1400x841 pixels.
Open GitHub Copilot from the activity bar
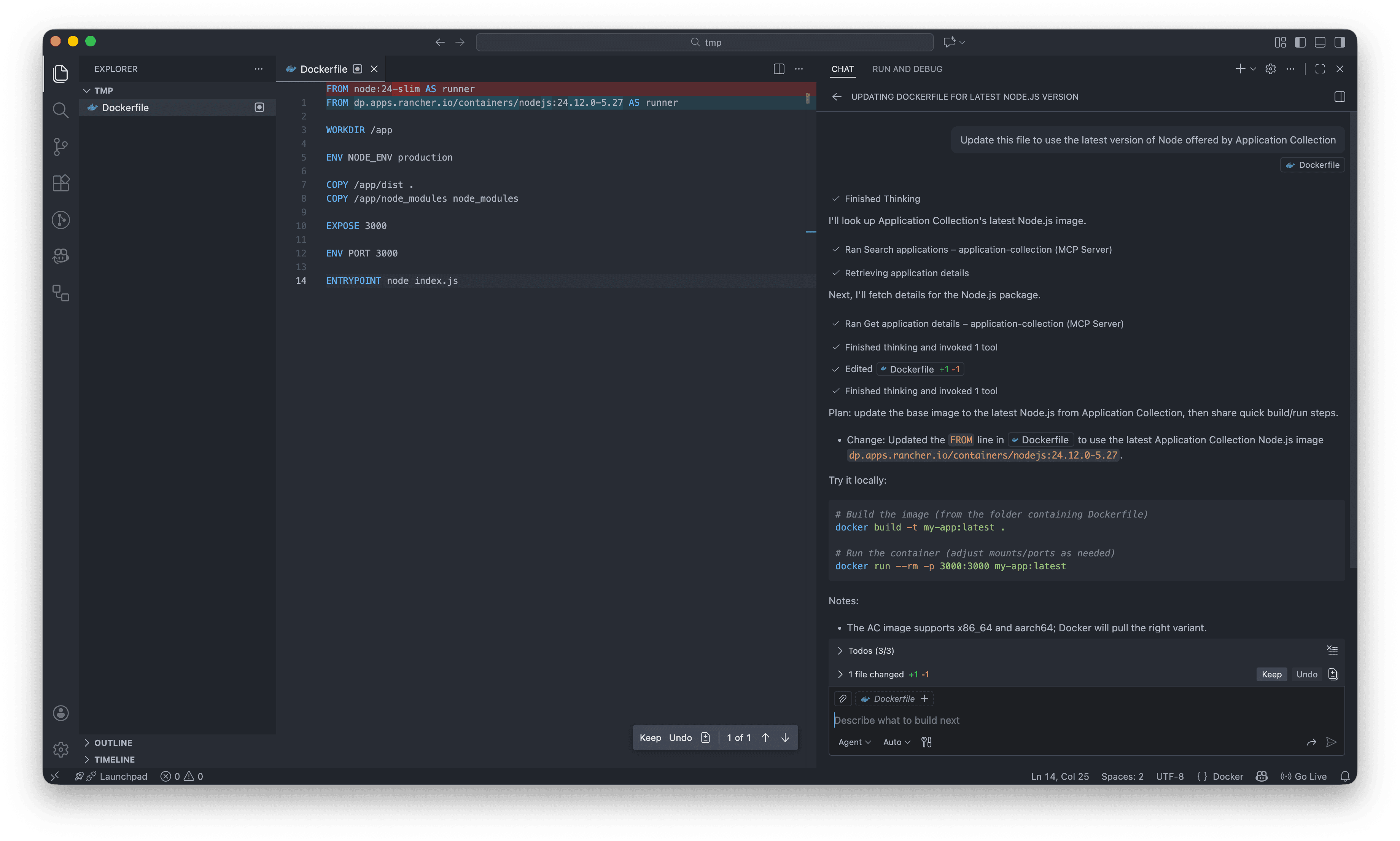(x=60, y=256)
